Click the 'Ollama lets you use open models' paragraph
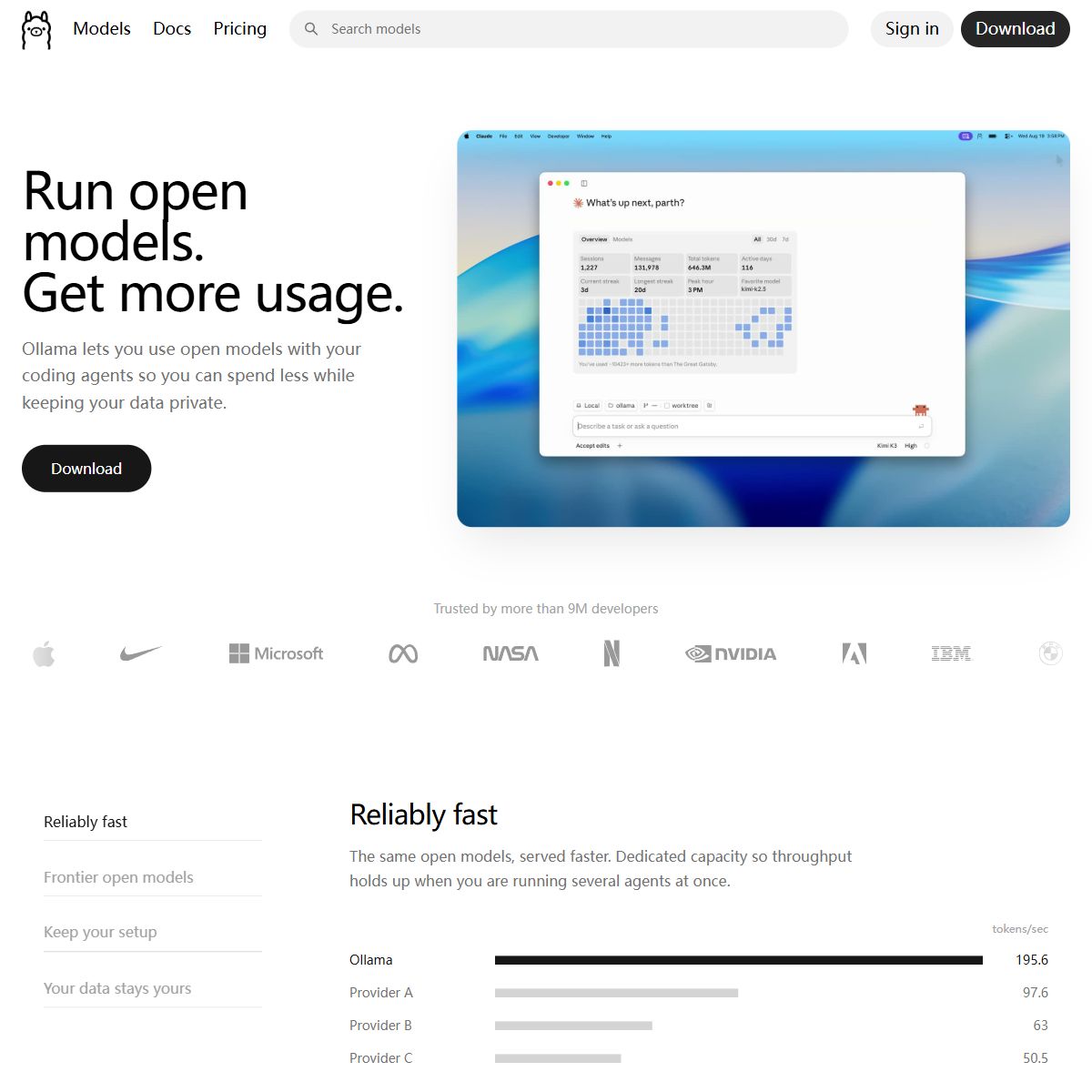The width and height of the screenshot is (1092, 1092). tap(191, 376)
